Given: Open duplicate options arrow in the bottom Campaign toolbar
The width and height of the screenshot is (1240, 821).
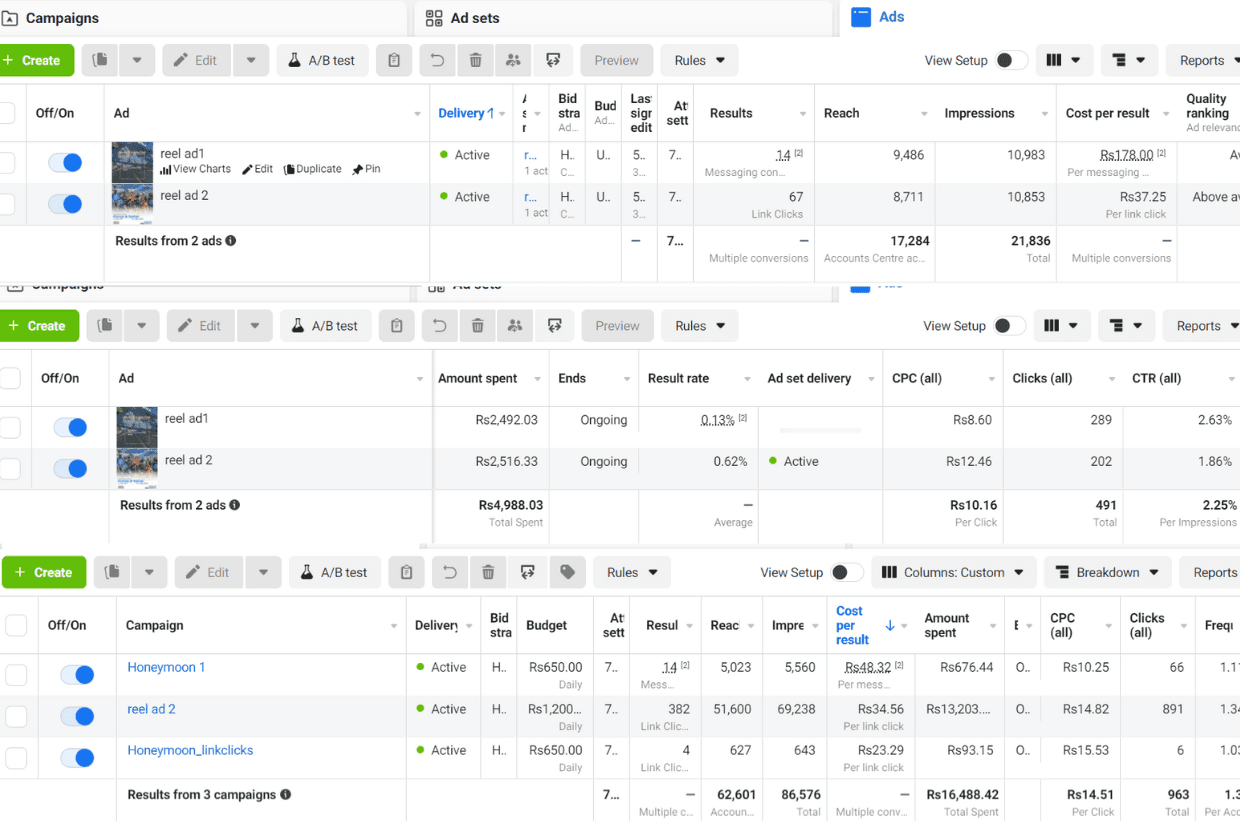Looking at the screenshot, I should point(149,572).
